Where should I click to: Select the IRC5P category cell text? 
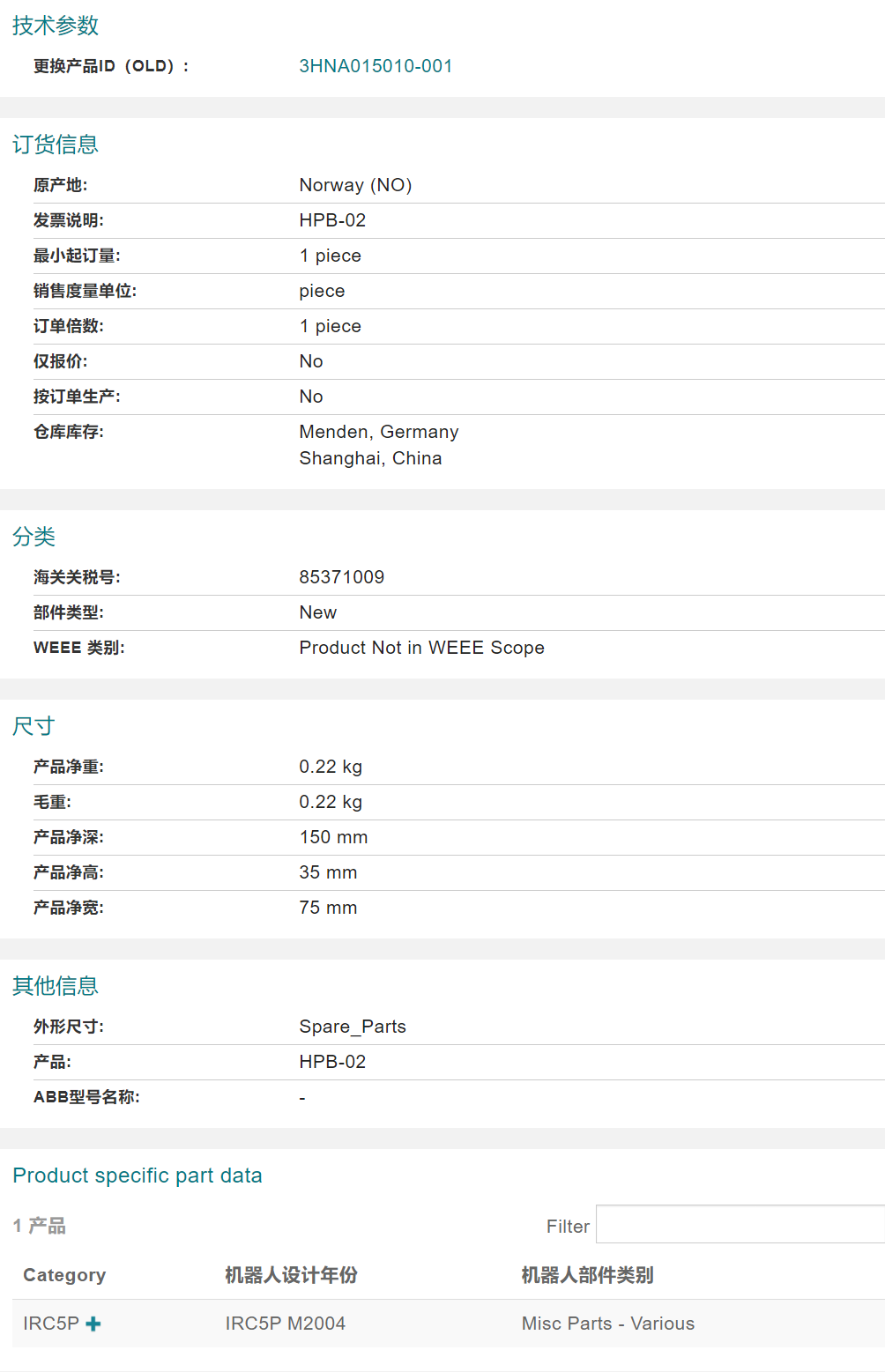(51, 1324)
